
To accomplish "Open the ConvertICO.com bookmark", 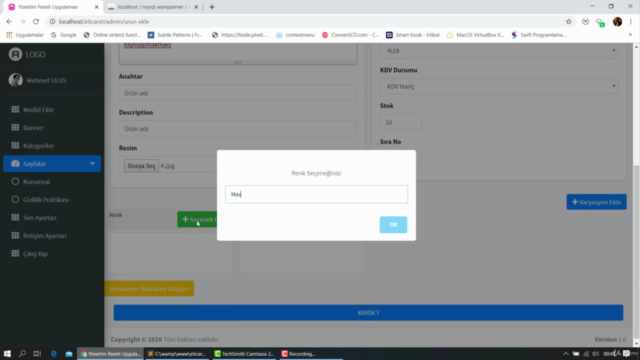I will tap(351, 35).
